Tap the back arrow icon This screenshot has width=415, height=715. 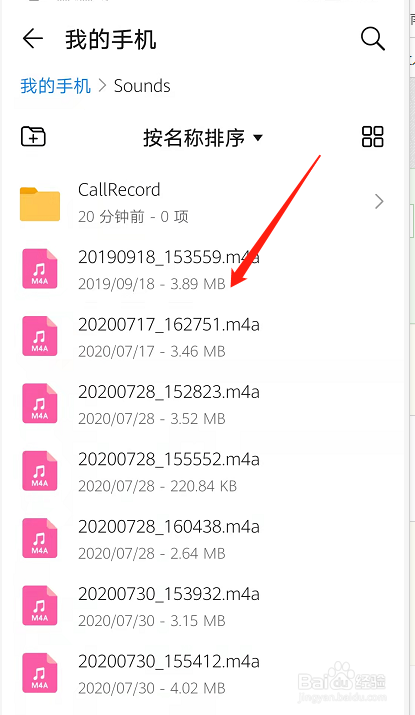(x=33, y=38)
